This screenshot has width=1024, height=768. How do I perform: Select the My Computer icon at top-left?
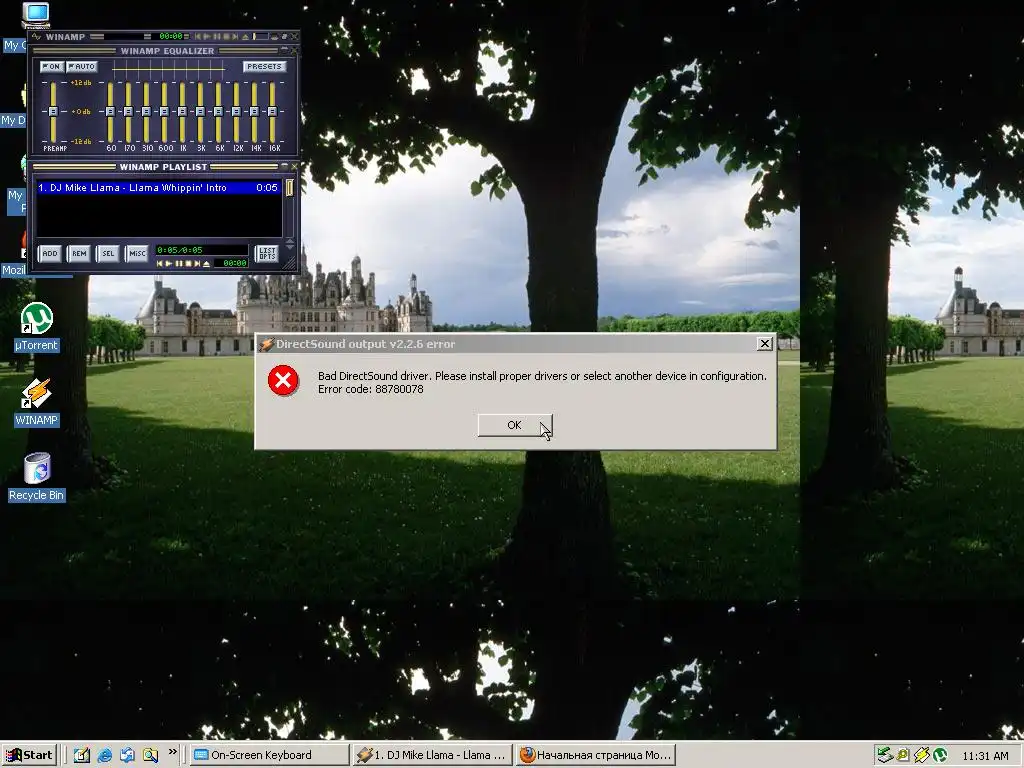35,14
